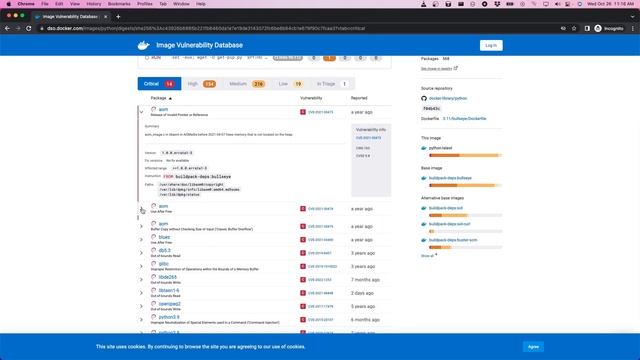640x360 pixels.
Task: Go back with the browser back arrow
Action: tap(7, 29)
